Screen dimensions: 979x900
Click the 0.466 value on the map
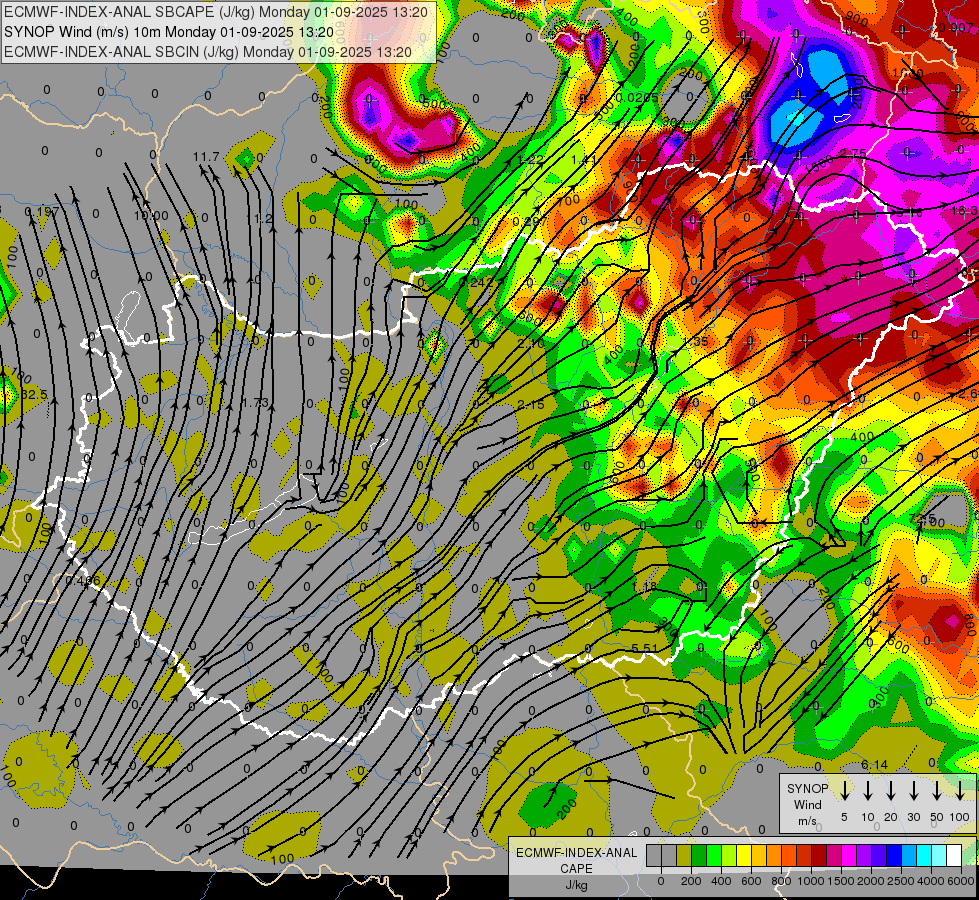(x=83, y=581)
